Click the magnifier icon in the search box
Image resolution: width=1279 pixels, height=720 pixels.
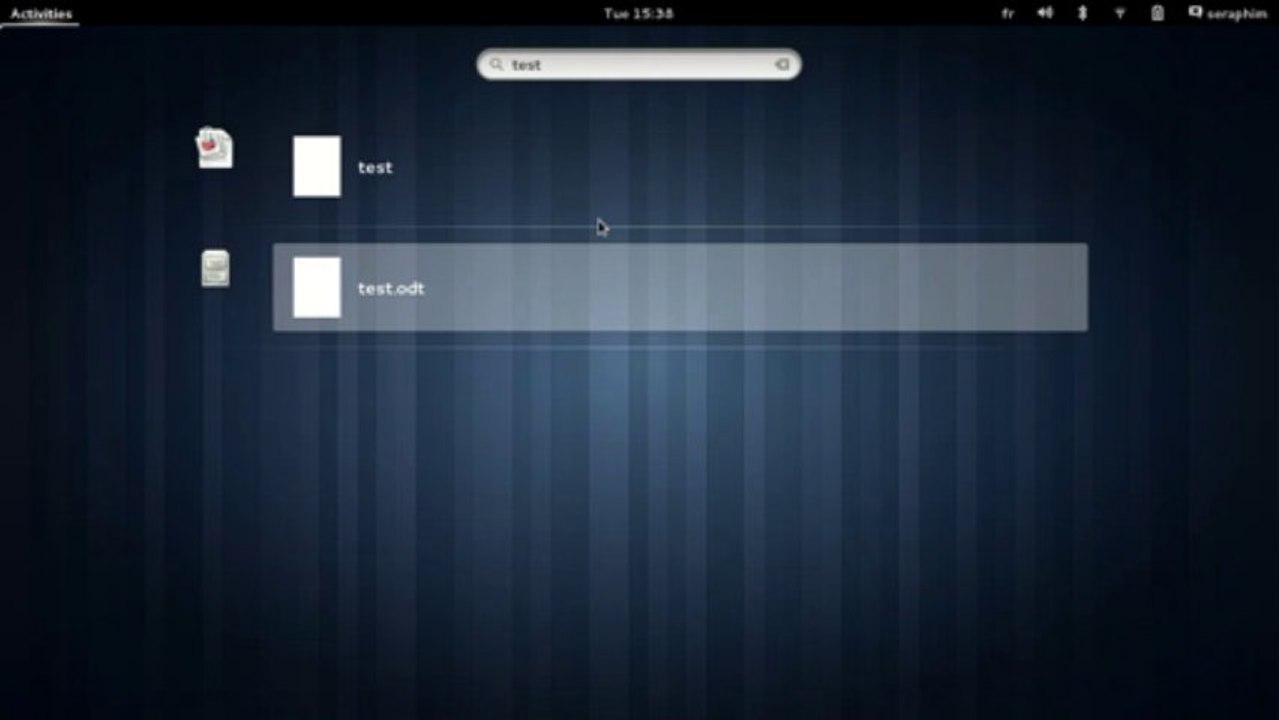pyautogui.click(x=496, y=65)
